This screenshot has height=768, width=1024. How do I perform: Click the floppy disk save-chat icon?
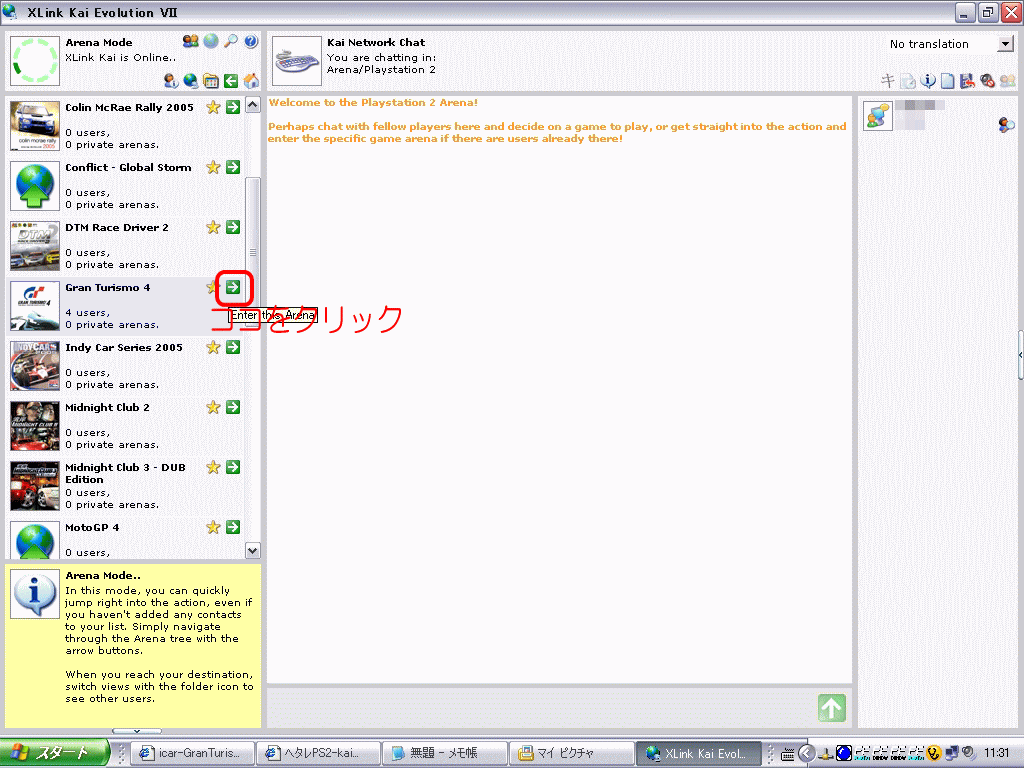pos(967,80)
